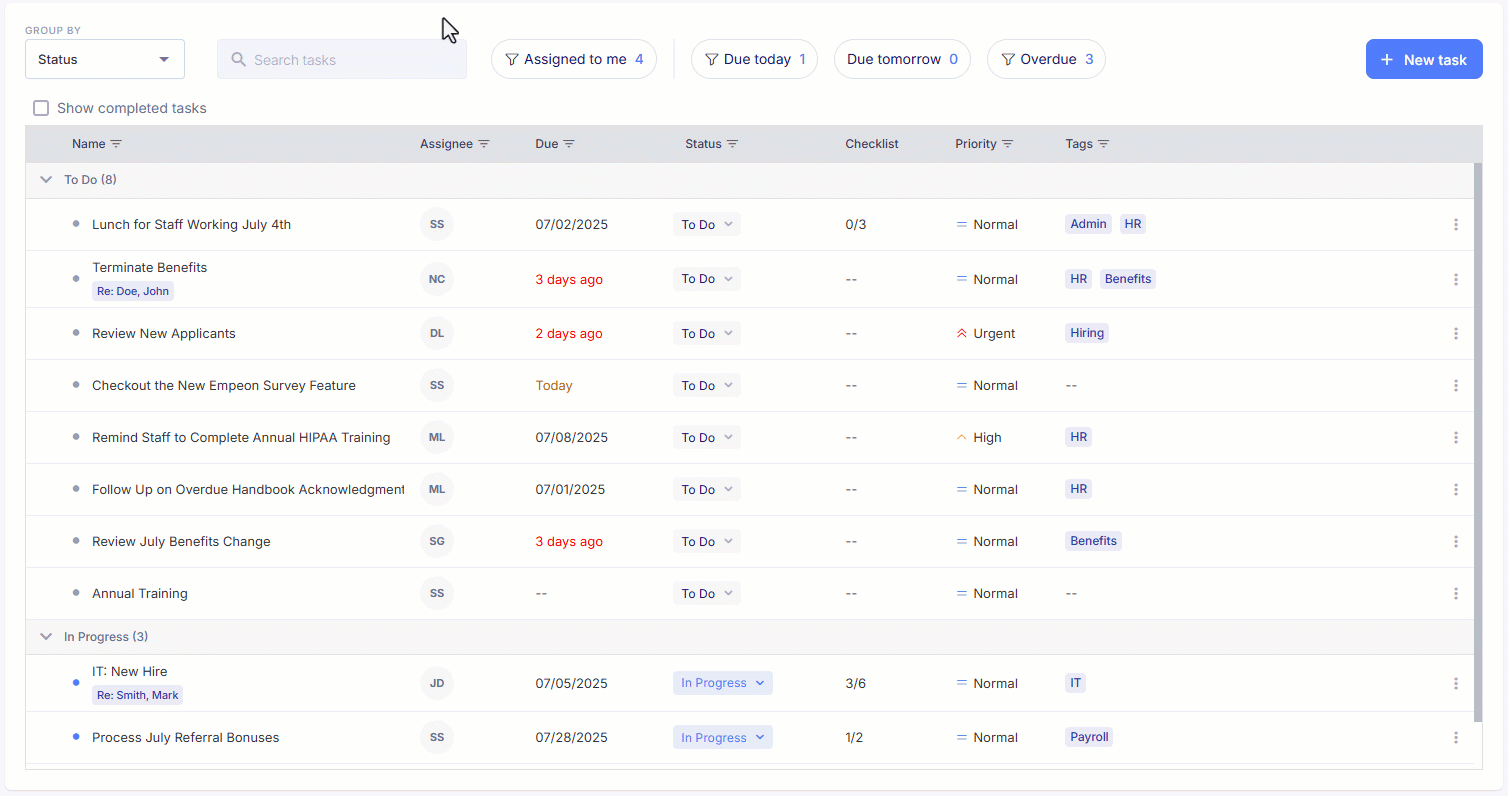
Task: Click the 0/3 checklist value
Action: pos(855,224)
